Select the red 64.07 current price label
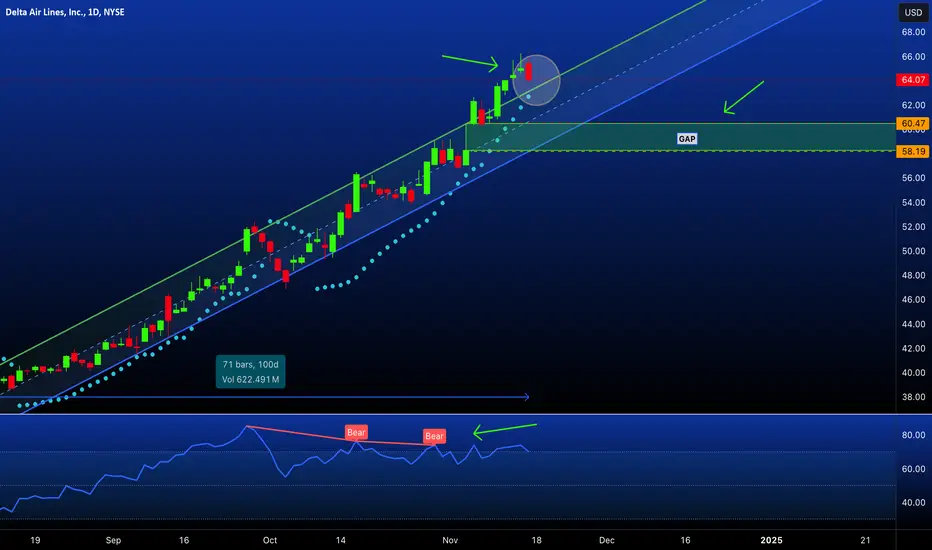 tap(912, 80)
